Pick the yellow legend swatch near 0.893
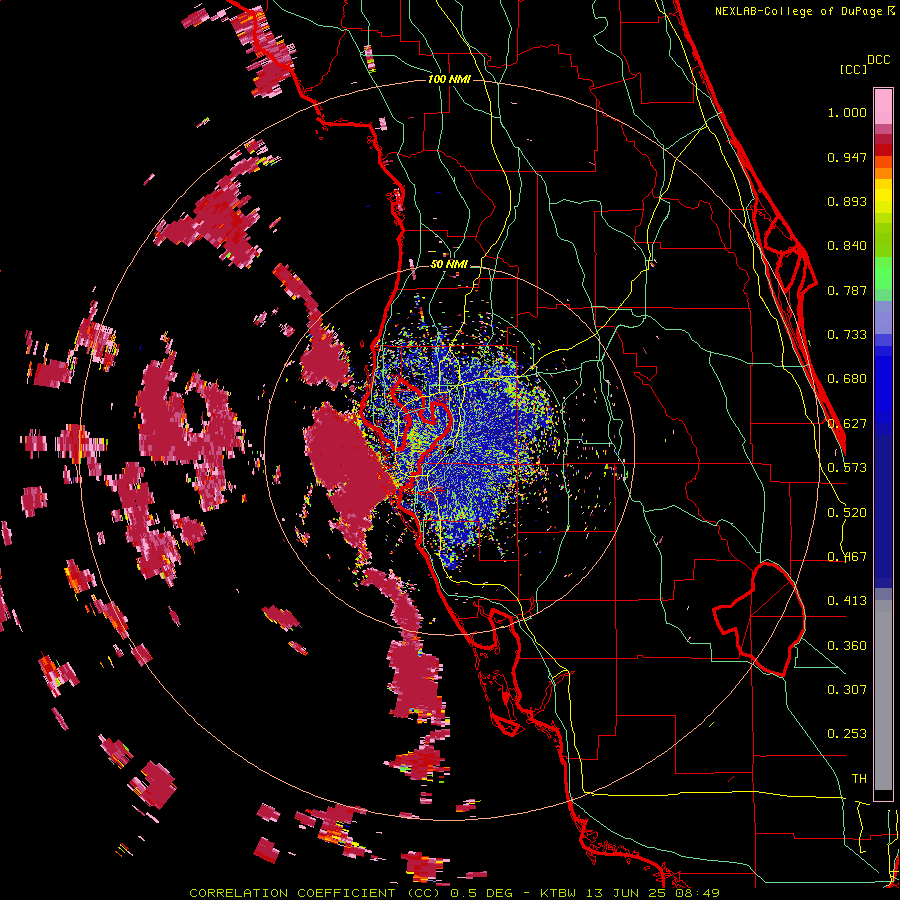 pyautogui.click(x=883, y=196)
